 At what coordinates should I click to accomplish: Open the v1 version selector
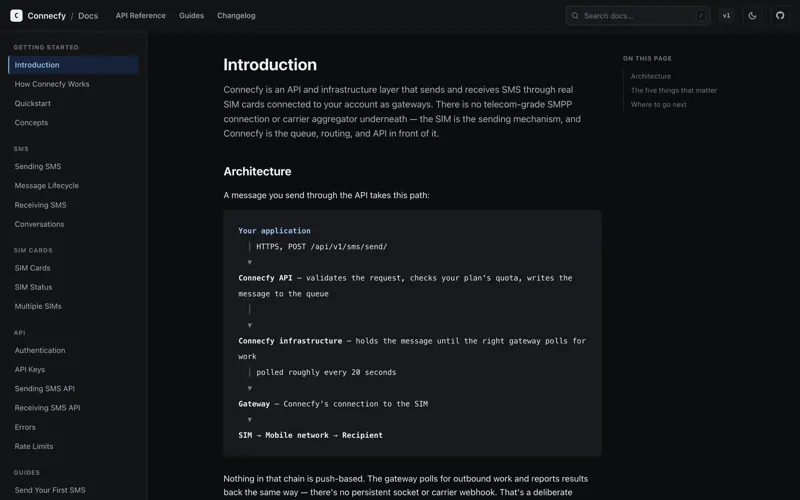(726, 16)
